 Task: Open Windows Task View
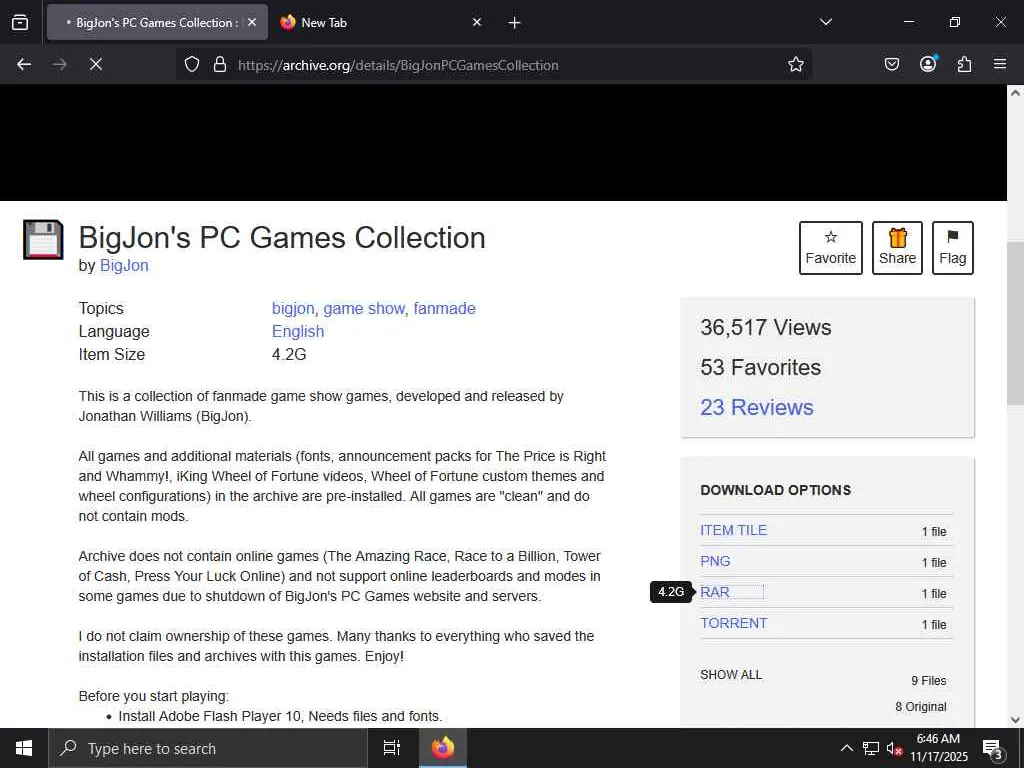[391, 748]
